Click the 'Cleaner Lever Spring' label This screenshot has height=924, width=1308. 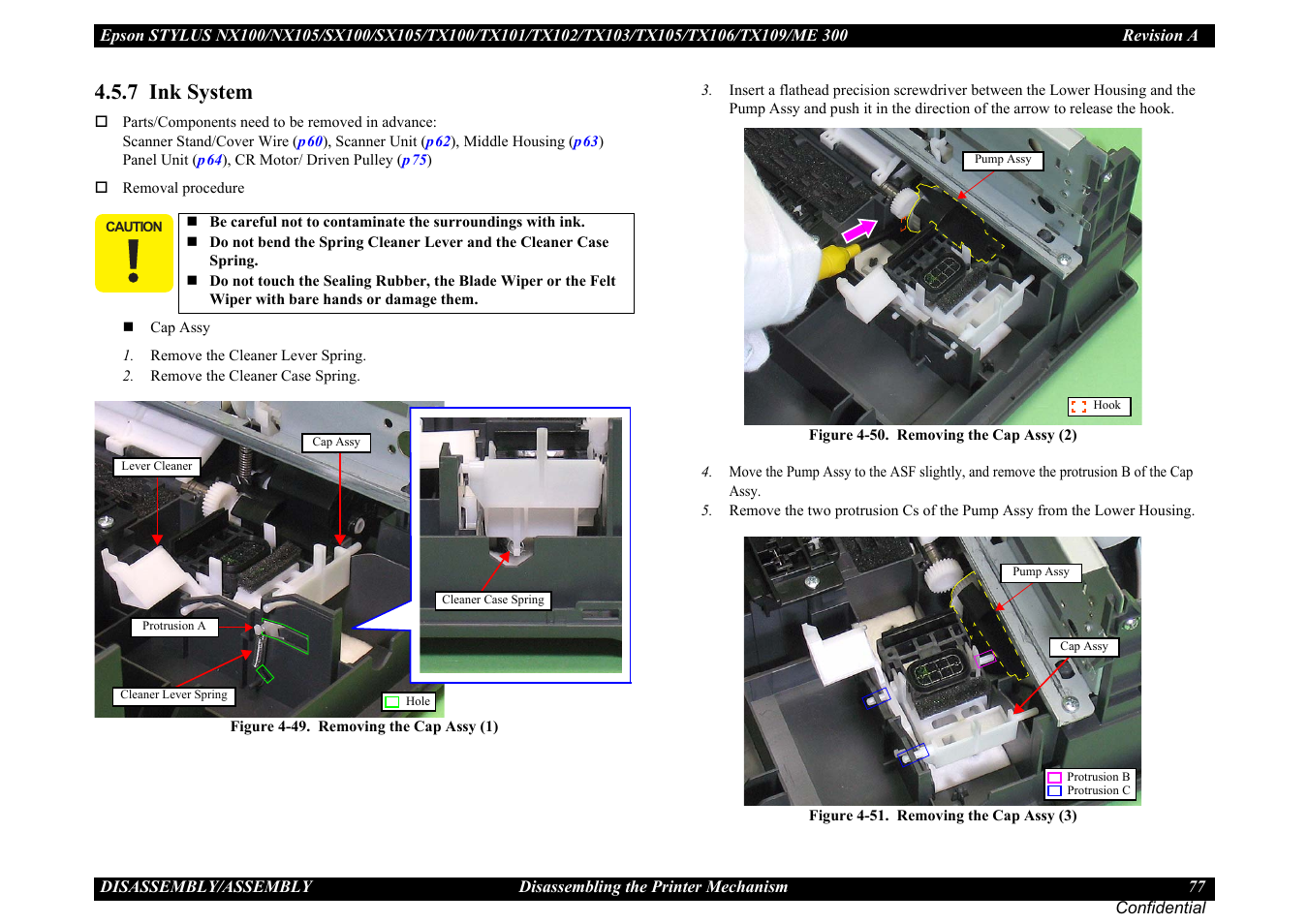point(174,695)
